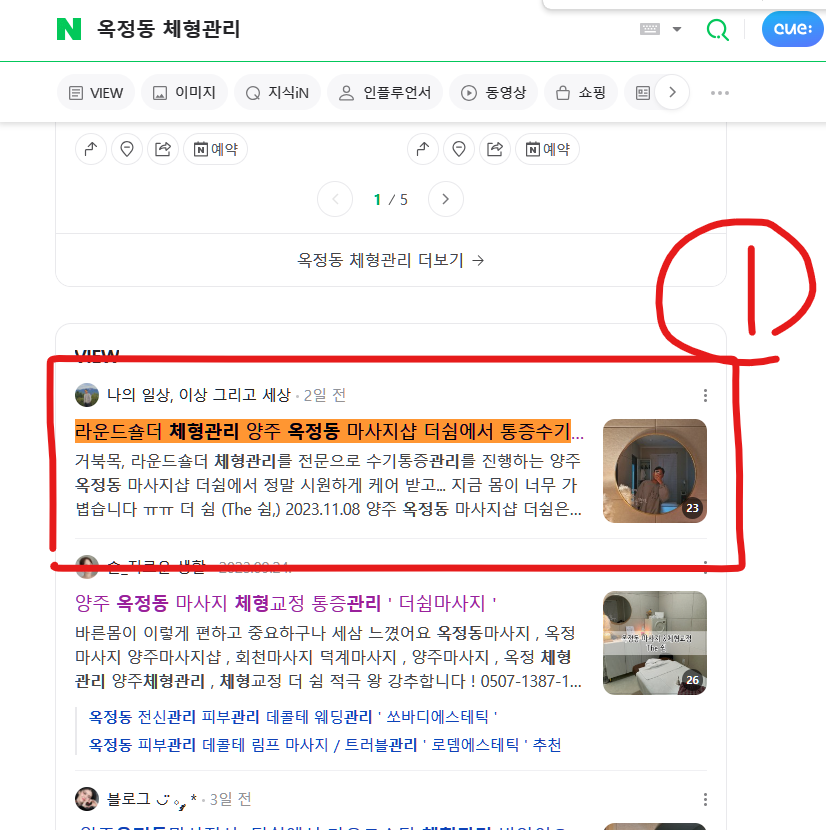Open related link 옥정동 전신관리 피부관리 데콜테
Screen dimensions: 826x830
coord(293,717)
